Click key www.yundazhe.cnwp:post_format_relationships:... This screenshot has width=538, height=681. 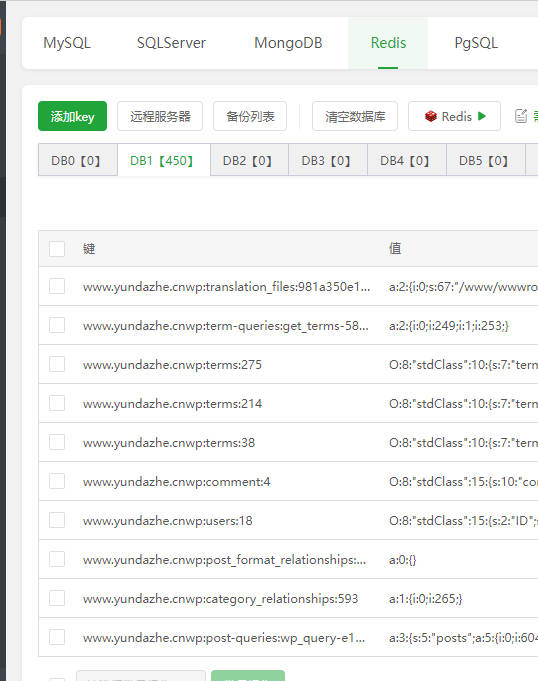coord(224,560)
